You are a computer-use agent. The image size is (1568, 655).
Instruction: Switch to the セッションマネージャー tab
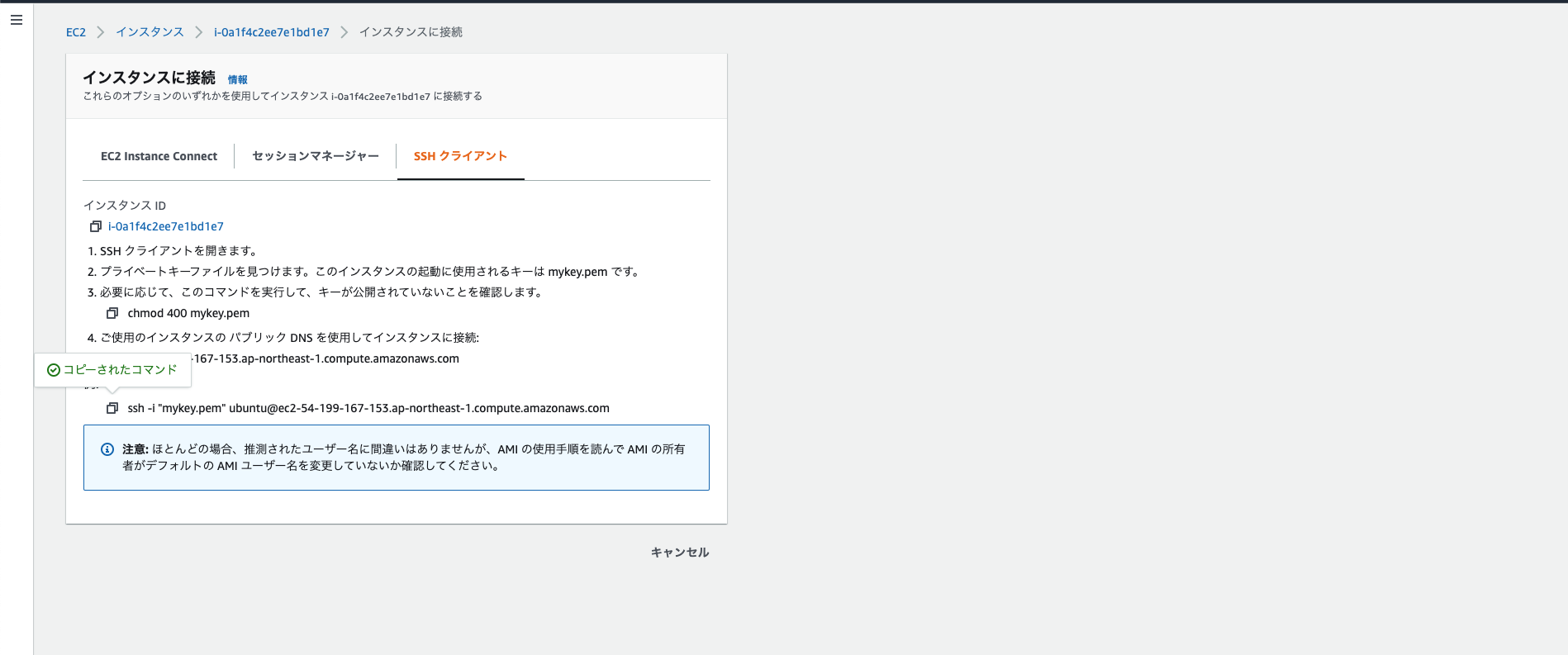pyautogui.click(x=316, y=156)
